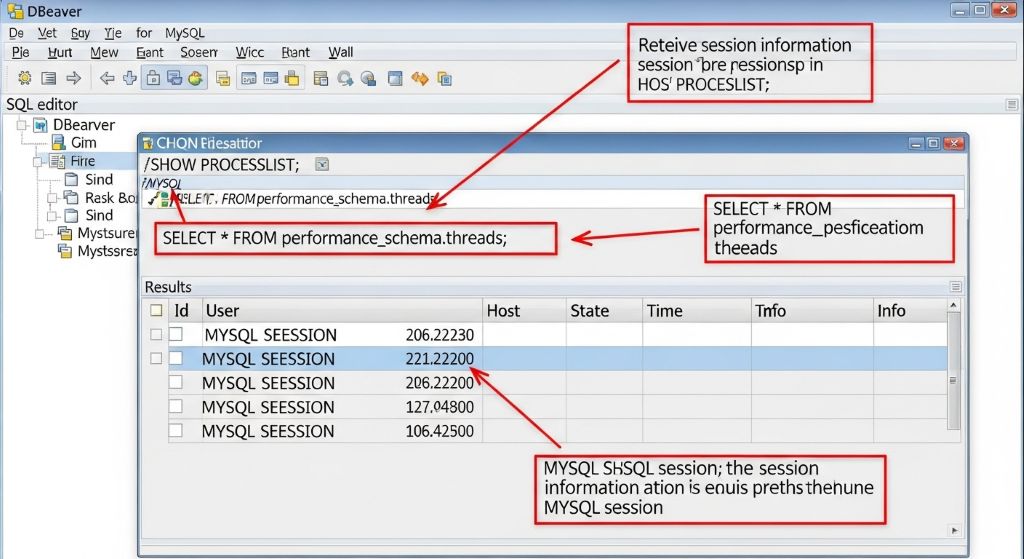Click the icon in CHQN window title

(x=148, y=143)
